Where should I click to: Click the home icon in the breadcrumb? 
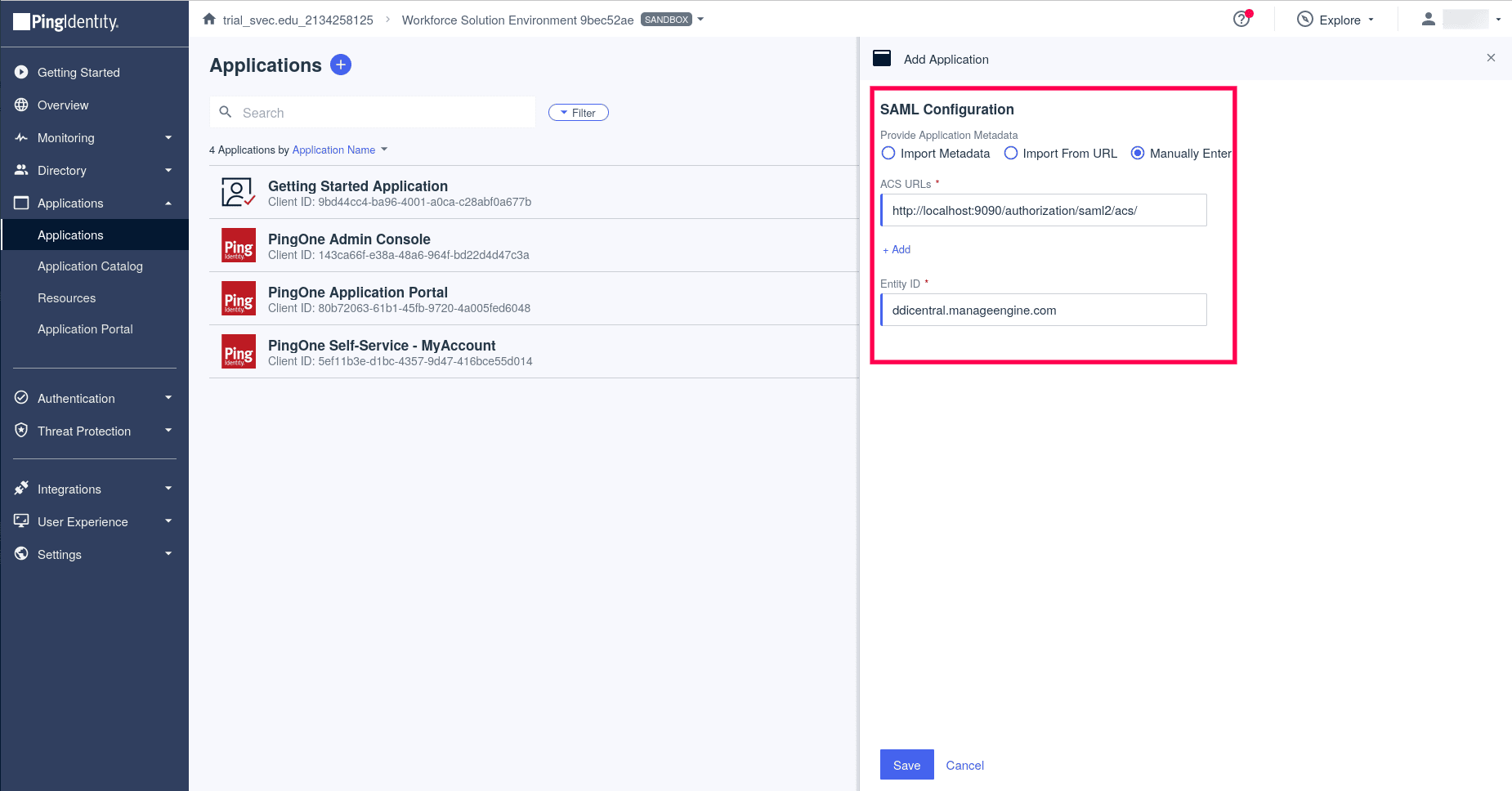tap(209, 18)
